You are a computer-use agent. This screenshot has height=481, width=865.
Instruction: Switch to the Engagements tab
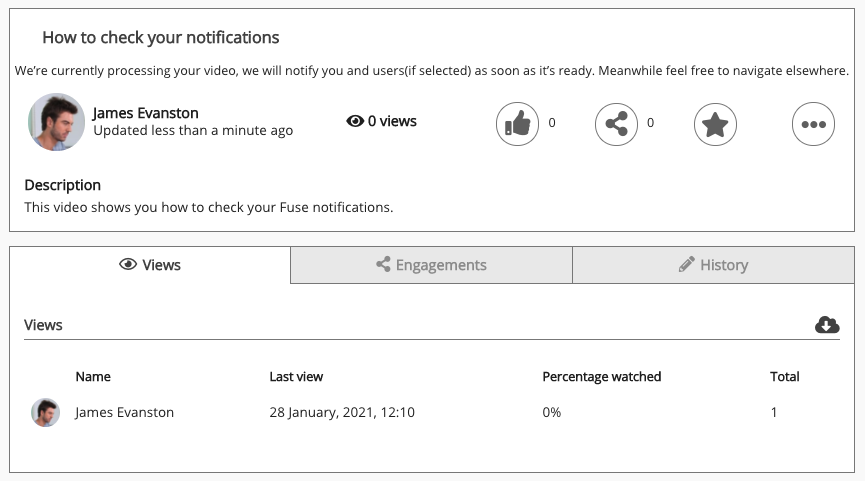tap(431, 265)
